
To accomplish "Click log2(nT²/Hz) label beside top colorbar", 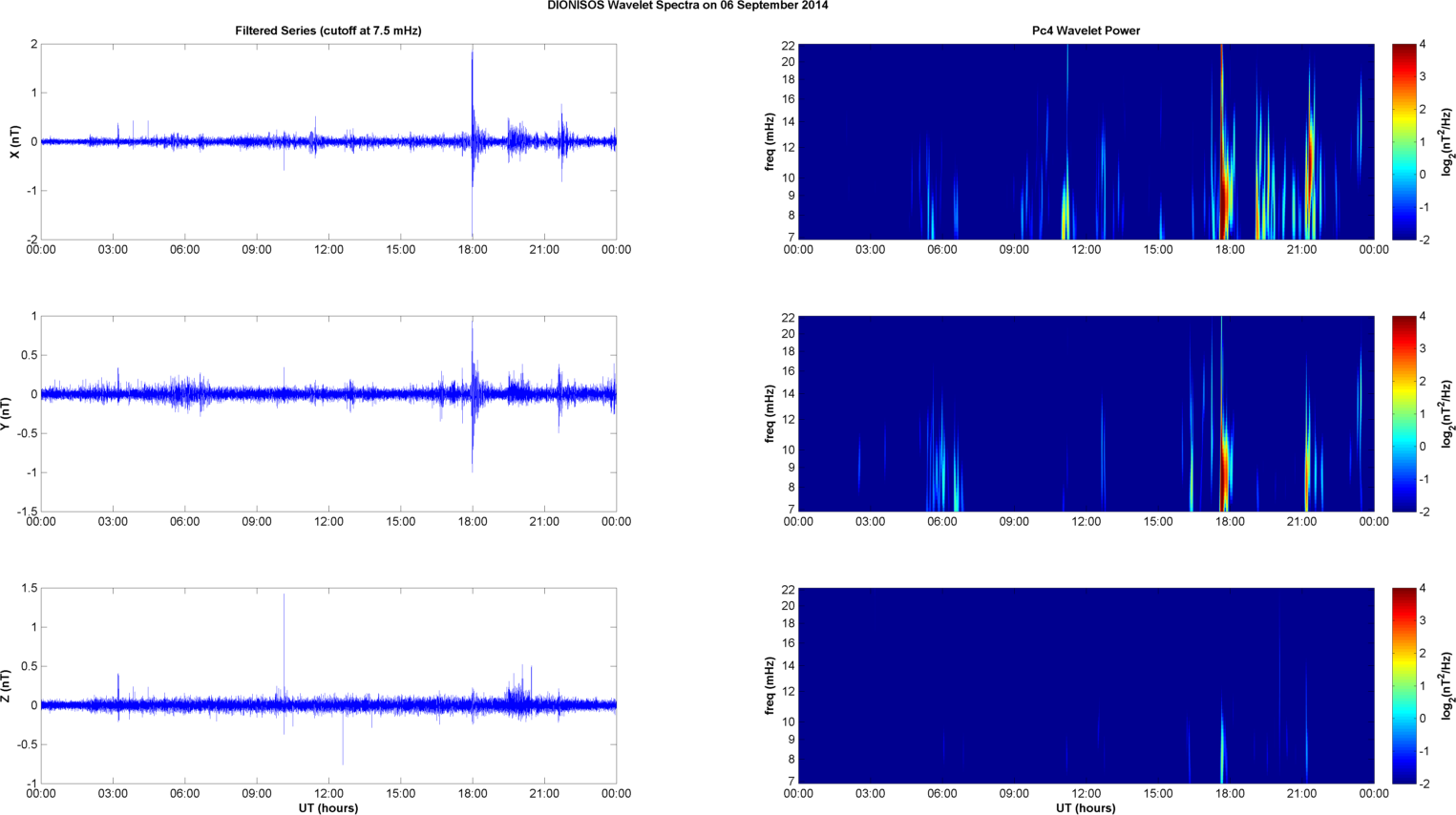I will (x=1448, y=141).
